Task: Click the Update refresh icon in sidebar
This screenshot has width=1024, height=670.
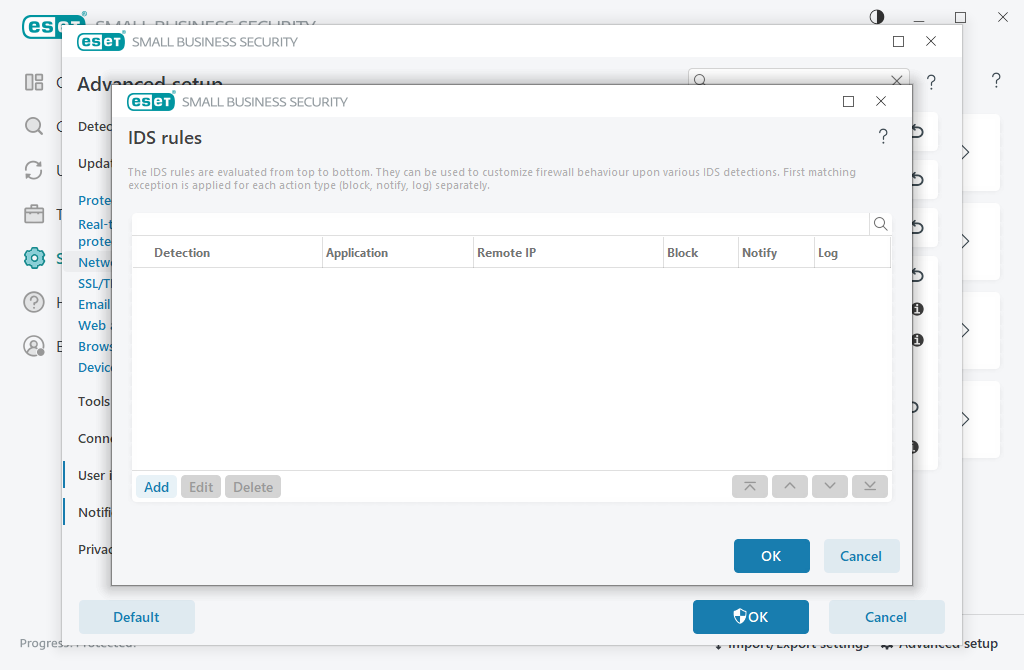Action: 34,170
